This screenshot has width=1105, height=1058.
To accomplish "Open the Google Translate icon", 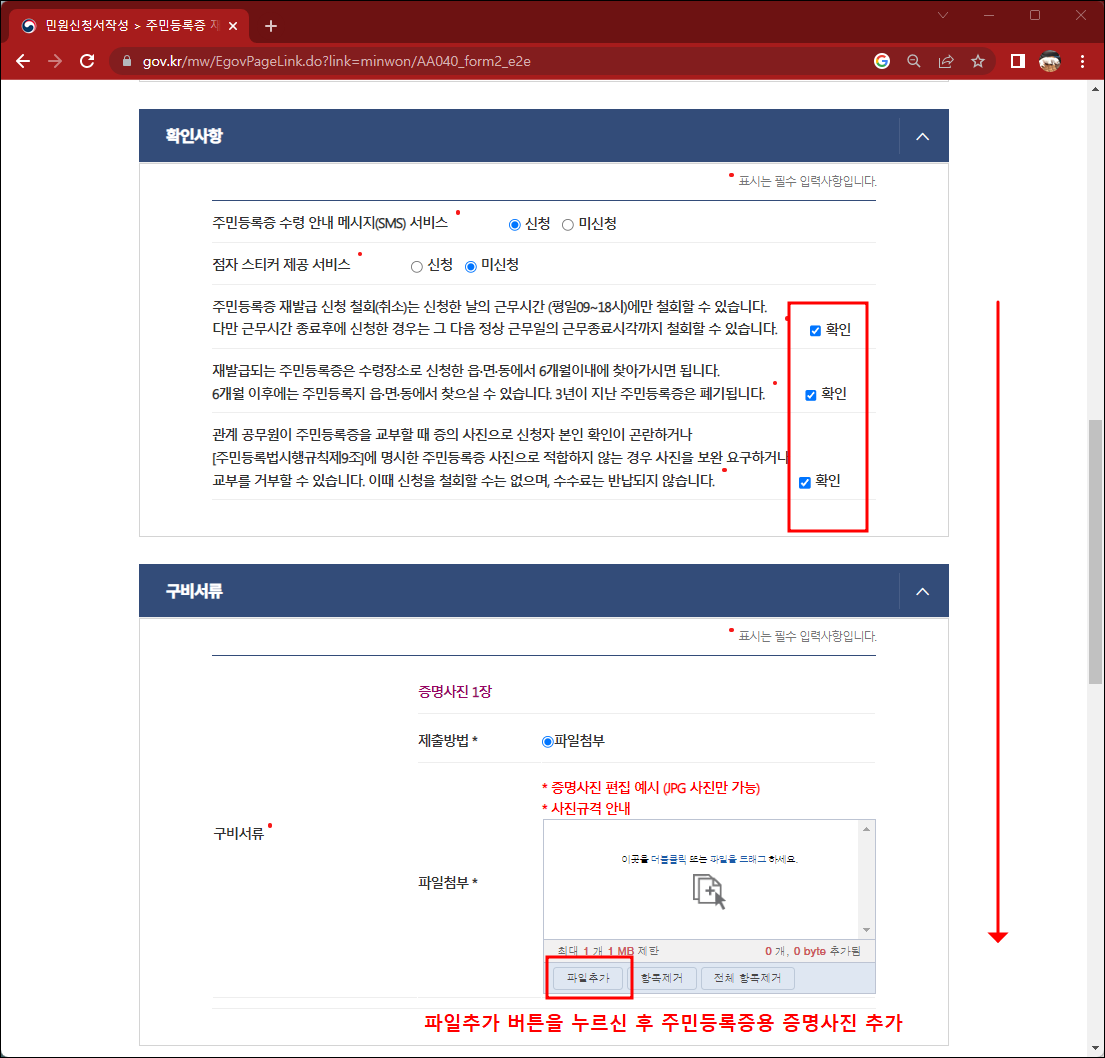I will 881,61.
